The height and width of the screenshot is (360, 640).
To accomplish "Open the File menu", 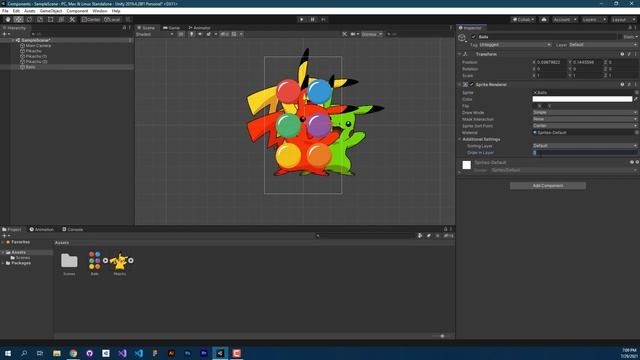I will point(5,11).
